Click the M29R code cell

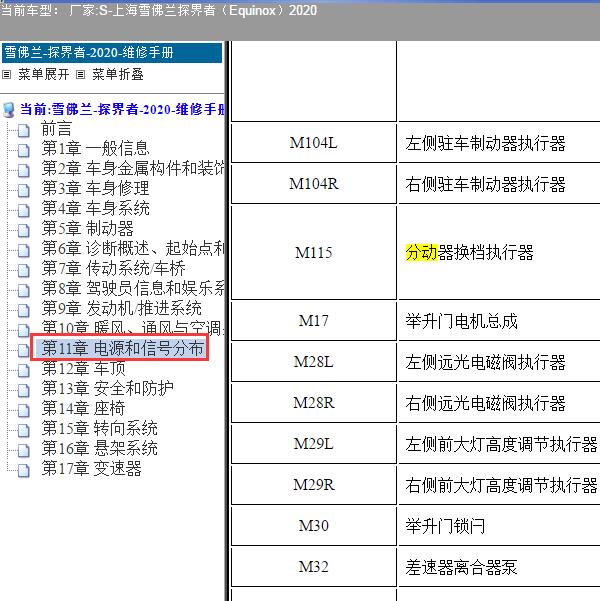314,484
